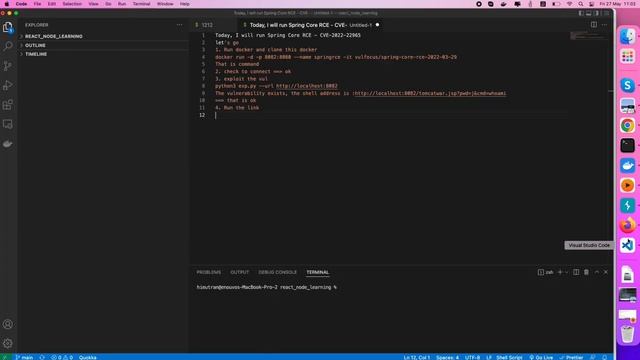Toggle primary side bar layout button
Viewport: 640px width, 360px height.
(581, 13)
